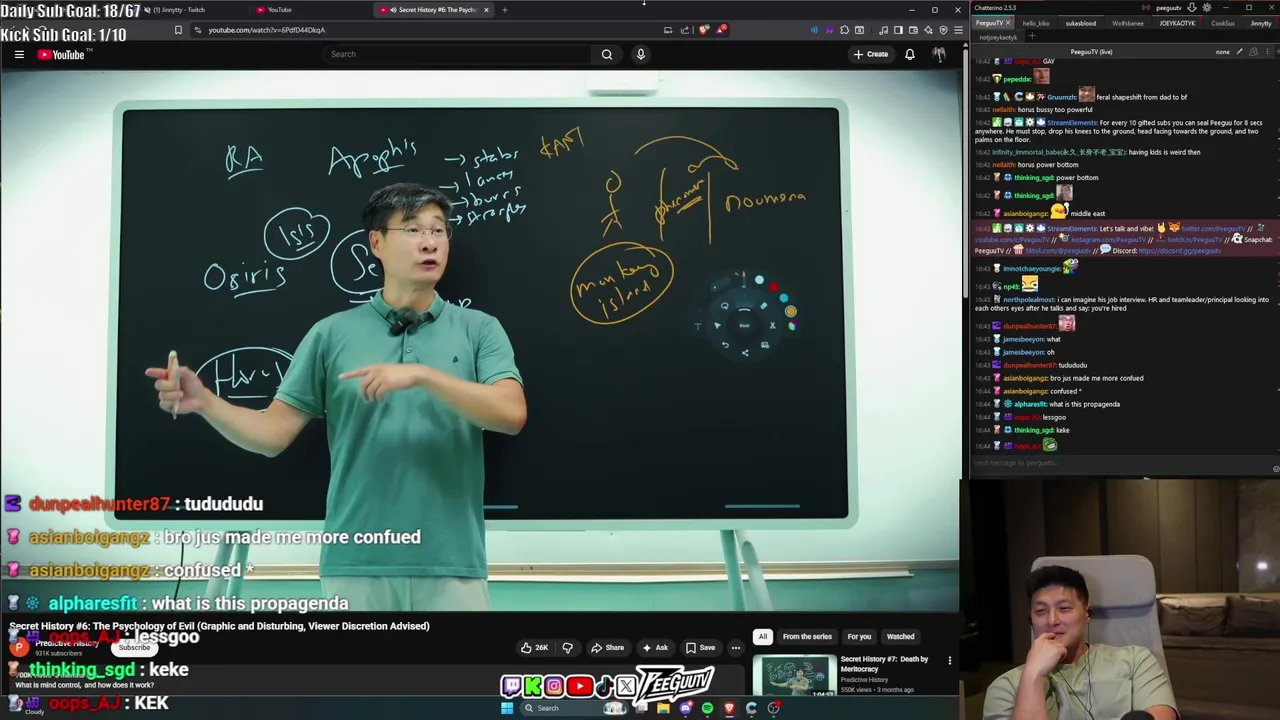Bookmark this page in the address bar
This screenshot has width=1280, height=720.
[x=178, y=30]
